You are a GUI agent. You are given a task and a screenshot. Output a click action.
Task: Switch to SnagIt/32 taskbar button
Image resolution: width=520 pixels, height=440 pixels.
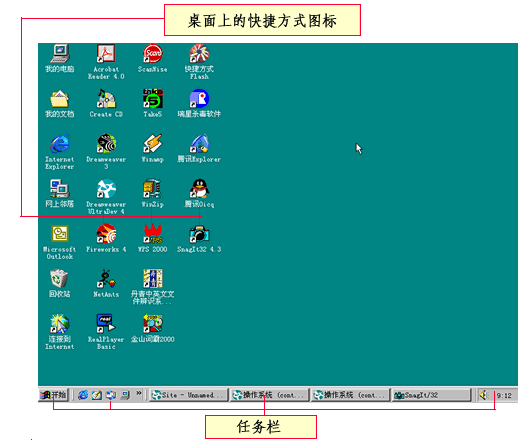(x=432, y=395)
